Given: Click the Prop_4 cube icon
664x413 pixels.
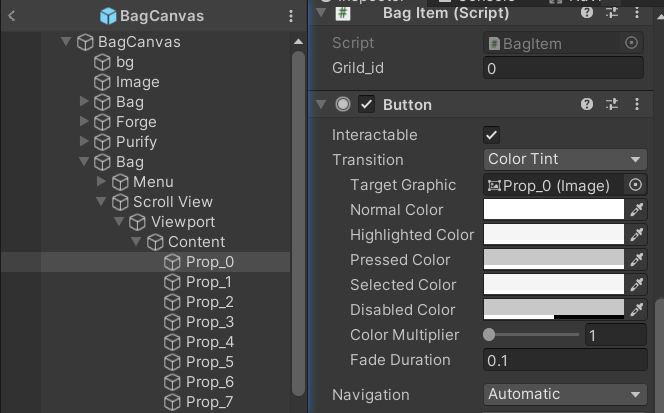Looking at the screenshot, I should click(x=172, y=342).
